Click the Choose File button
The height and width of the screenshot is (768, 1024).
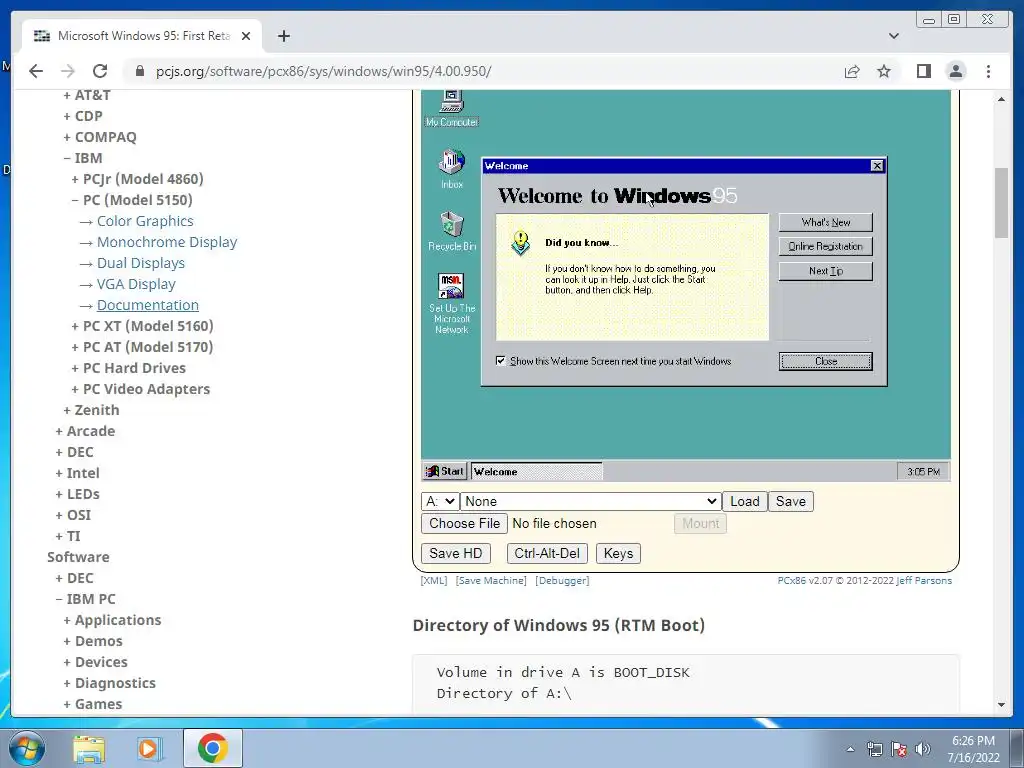click(464, 523)
